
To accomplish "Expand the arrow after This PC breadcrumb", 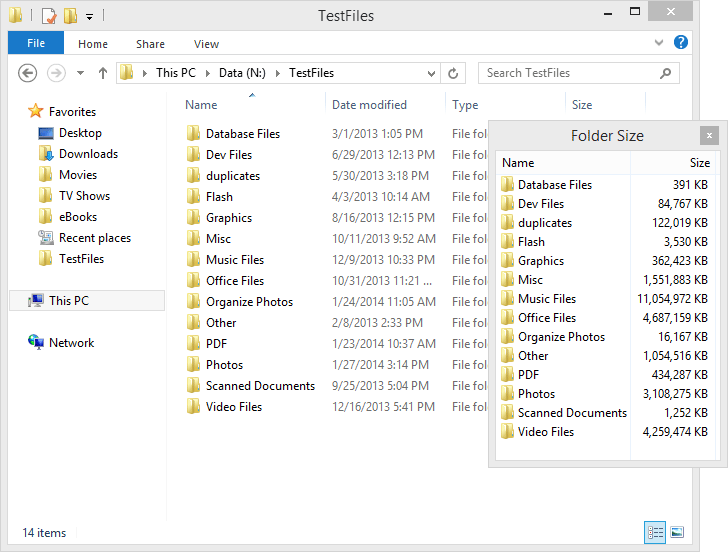I will [x=208, y=73].
